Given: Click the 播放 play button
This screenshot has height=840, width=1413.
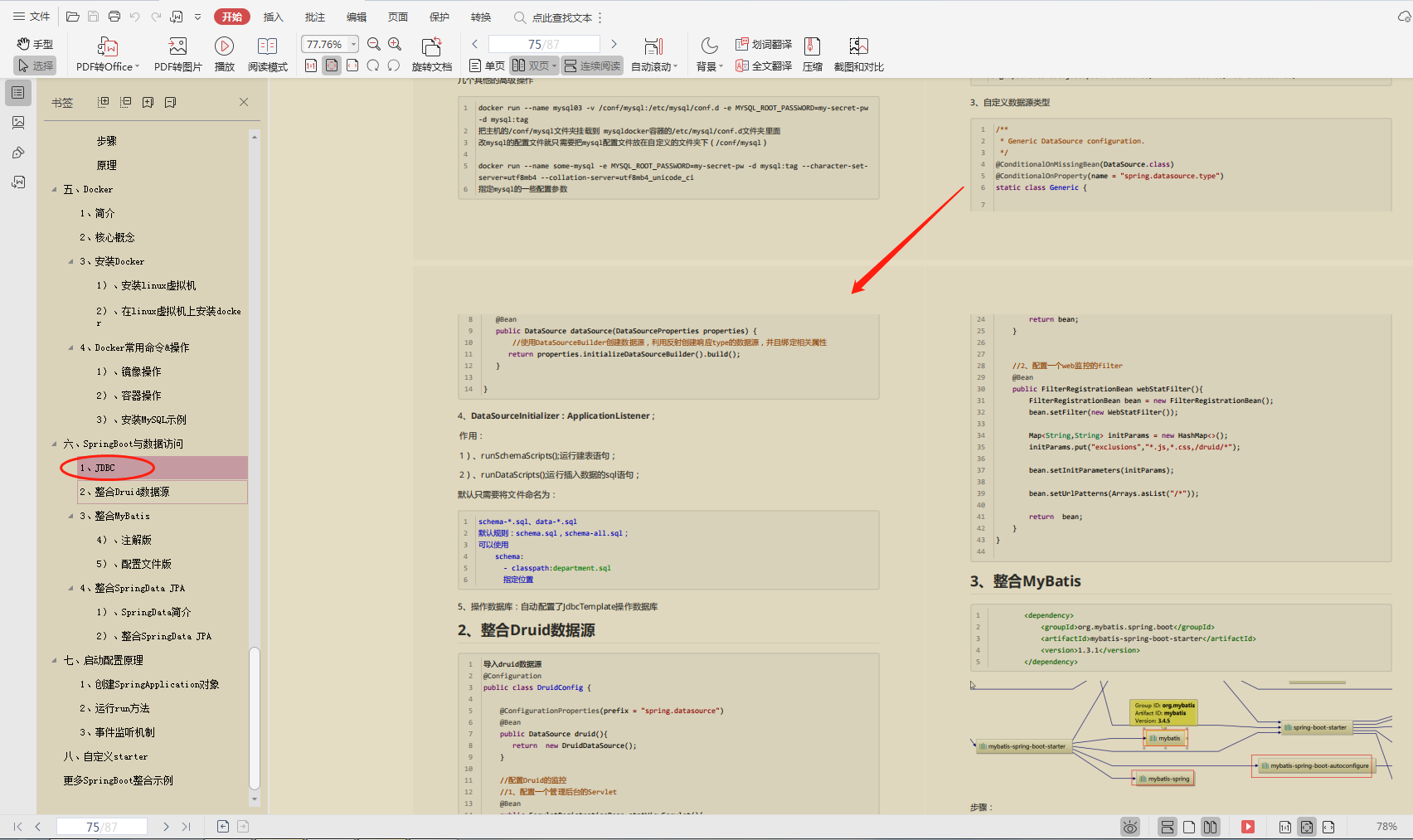Looking at the screenshot, I should (x=224, y=55).
